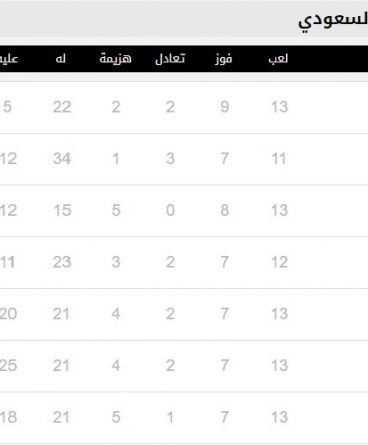Select the 20 goals-against cell

[x=8, y=314]
